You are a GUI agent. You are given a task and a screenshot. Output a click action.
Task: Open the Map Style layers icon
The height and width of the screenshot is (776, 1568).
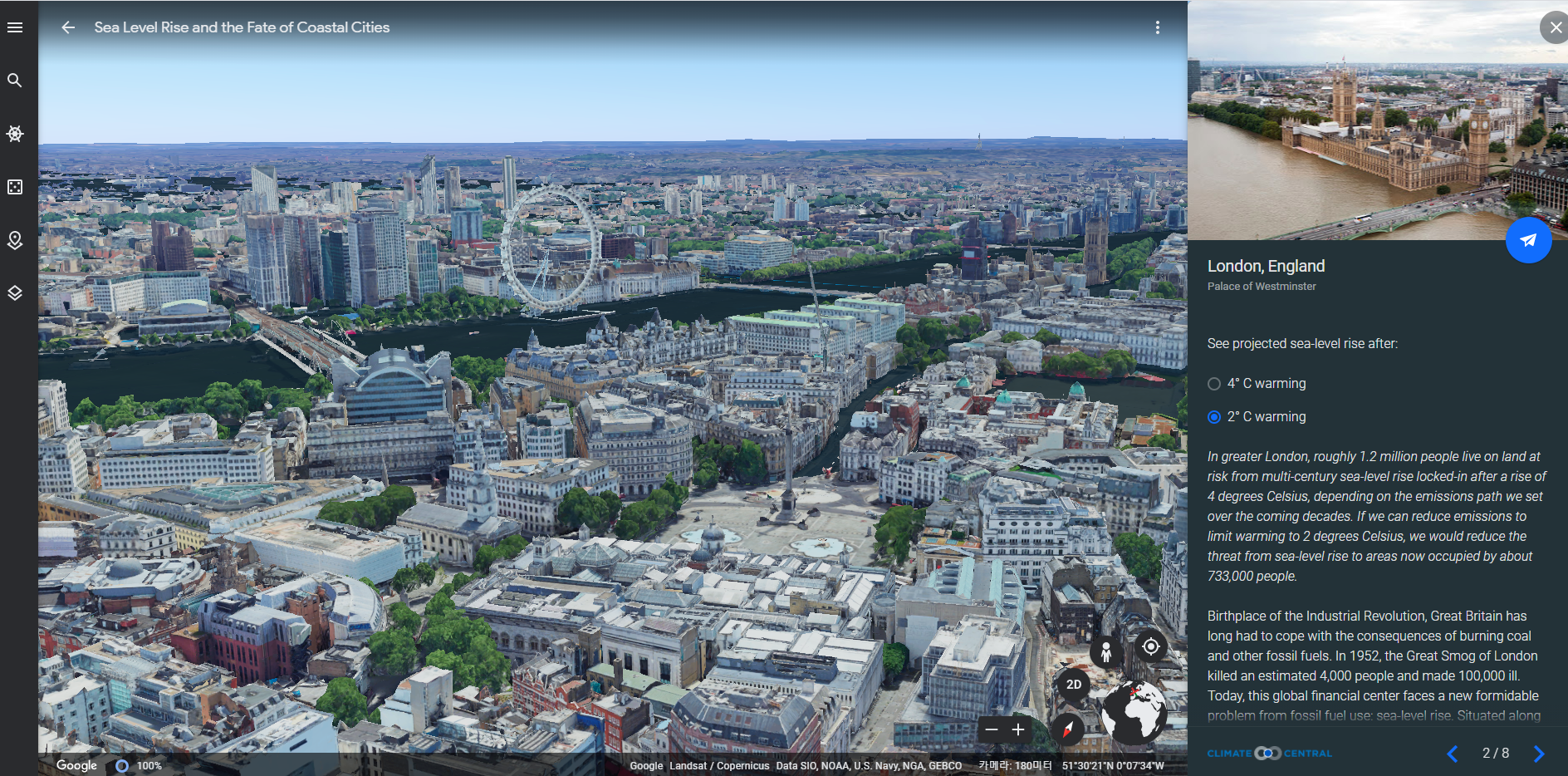pos(15,293)
